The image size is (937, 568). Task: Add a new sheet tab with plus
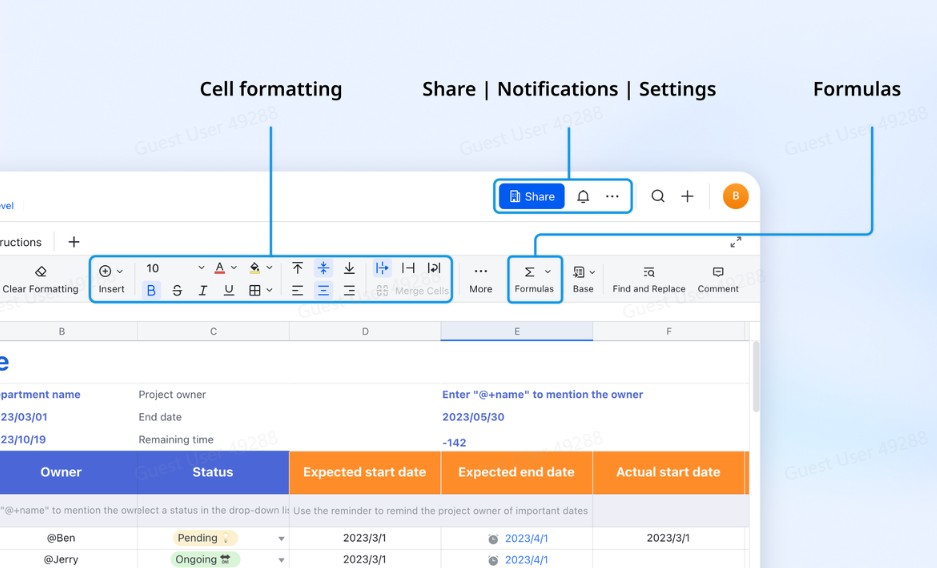click(x=74, y=242)
